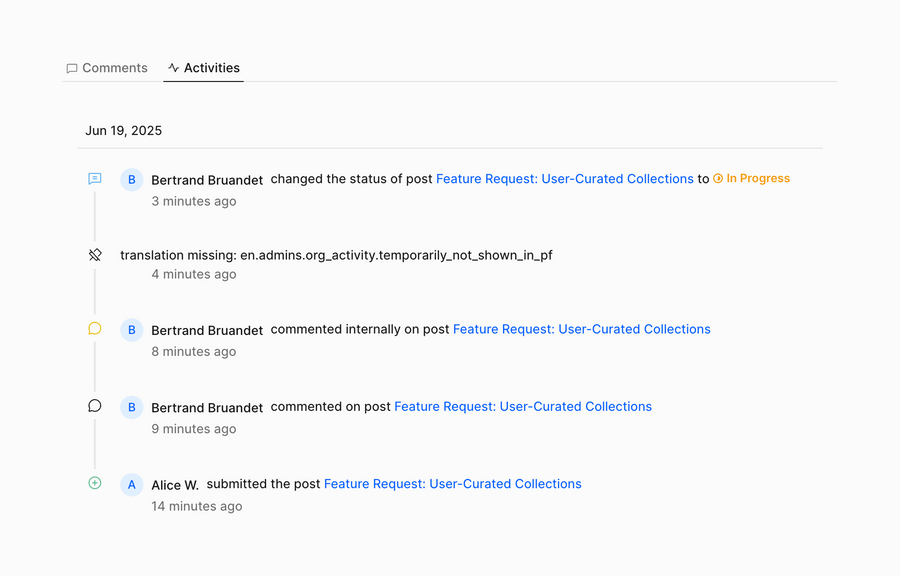Image resolution: width=900 pixels, height=576 pixels.
Task: Click Bertrand Bruandet's name in the 3 minutes ago entry
Action: tap(207, 180)
